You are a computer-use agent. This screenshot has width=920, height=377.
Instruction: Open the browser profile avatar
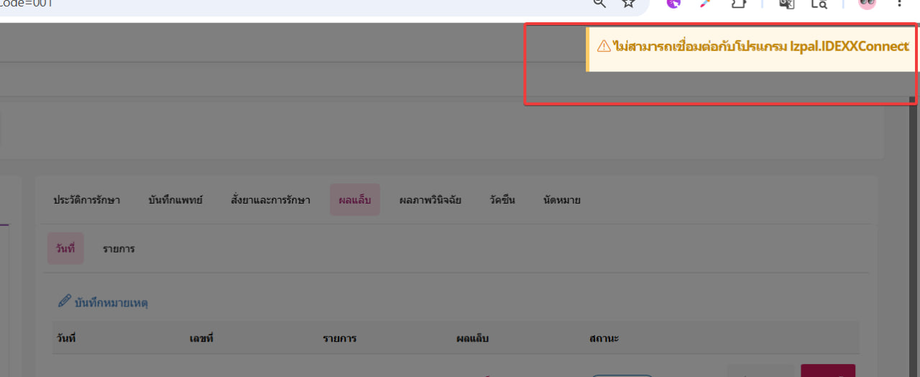coord(867,4)
